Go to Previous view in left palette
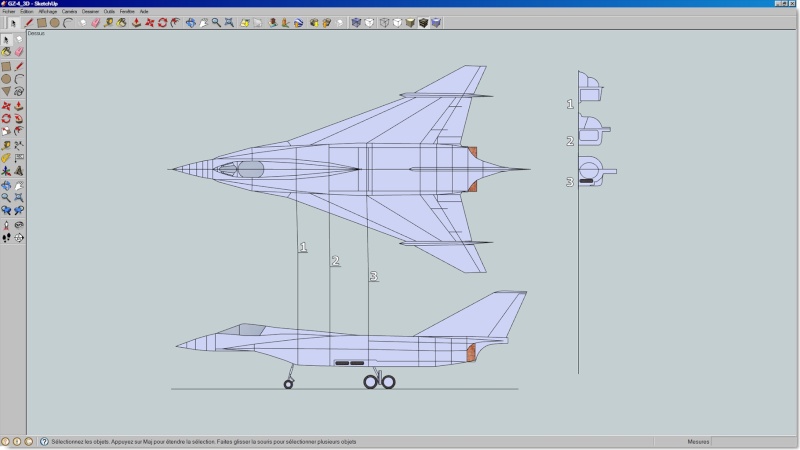This screenshot has width=800, height=450. [x=6, y=210]
